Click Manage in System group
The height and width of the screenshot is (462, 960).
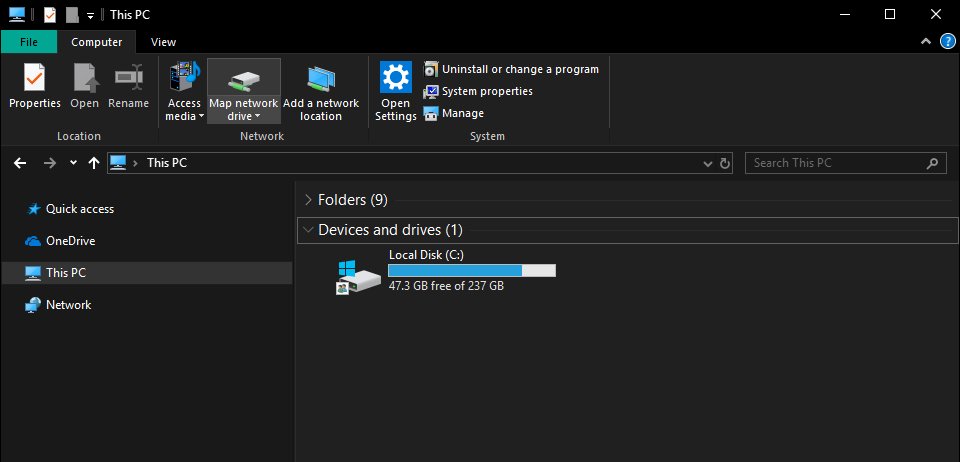click(x=454, y=113)
